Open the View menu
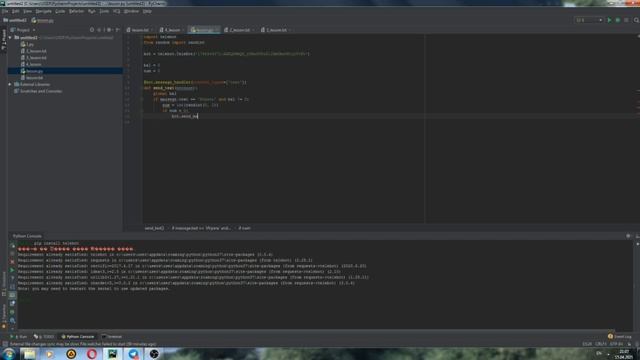This screenshot has height=360, width=640. coord(27,11)
